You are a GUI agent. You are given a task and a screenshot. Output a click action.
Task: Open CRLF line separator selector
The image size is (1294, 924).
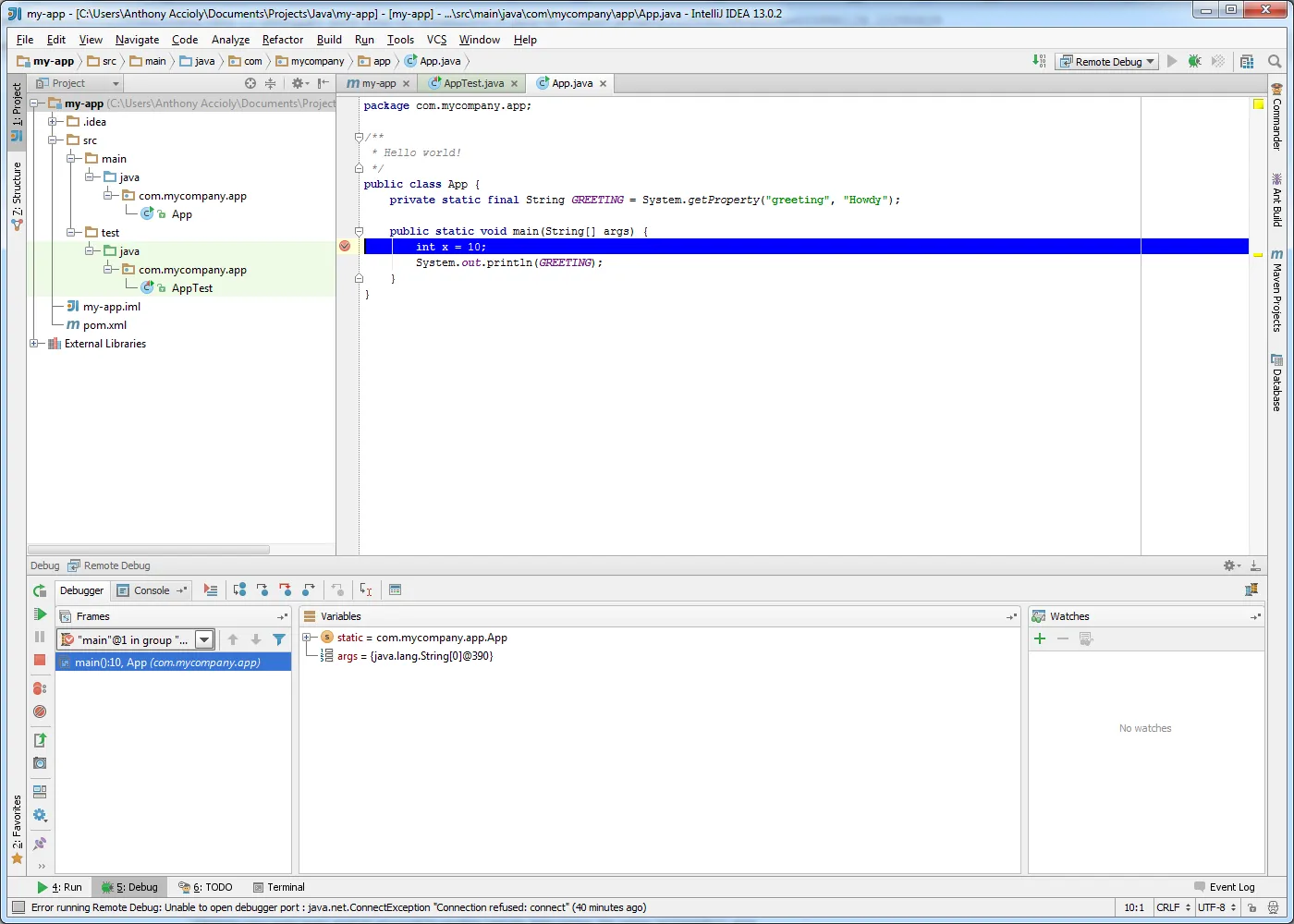pyautogui.click(x=1173, y=907)
